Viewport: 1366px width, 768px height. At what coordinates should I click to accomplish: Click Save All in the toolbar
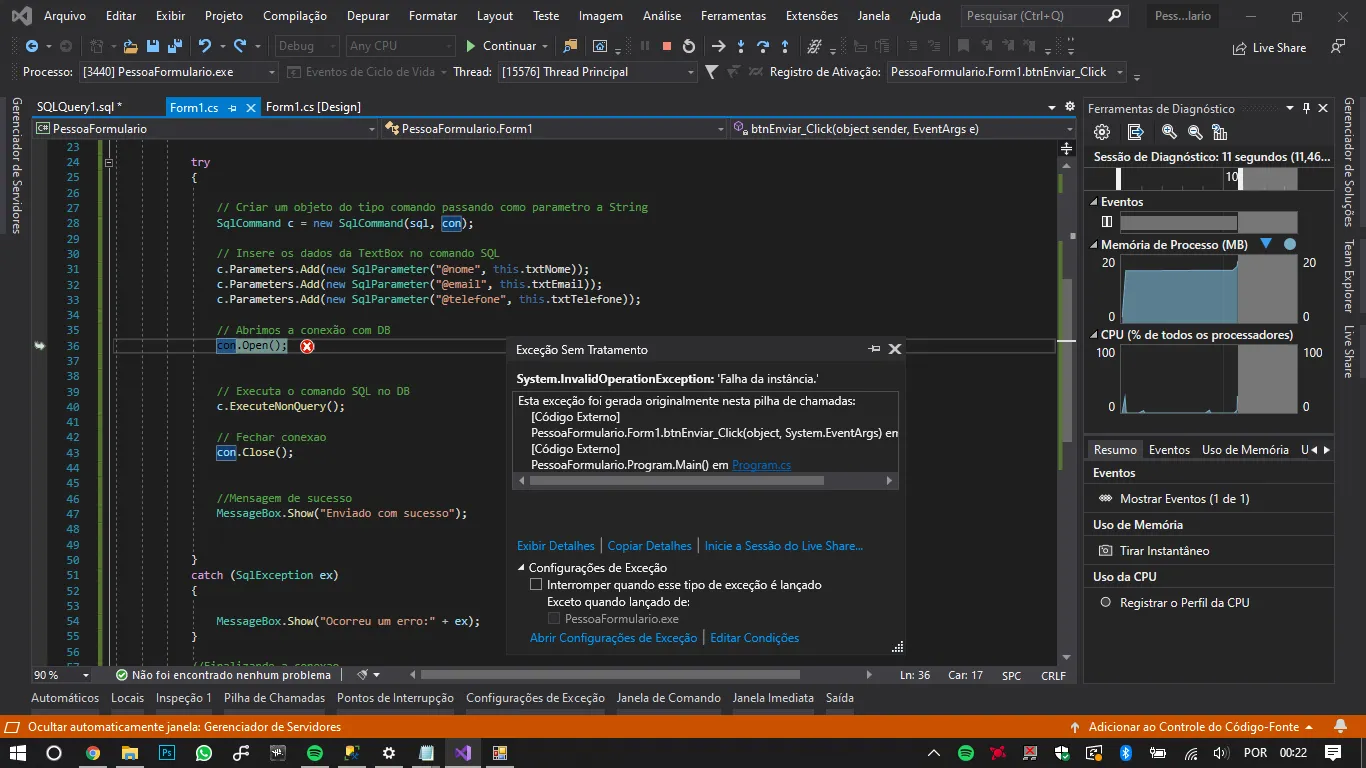click(174, 46)
